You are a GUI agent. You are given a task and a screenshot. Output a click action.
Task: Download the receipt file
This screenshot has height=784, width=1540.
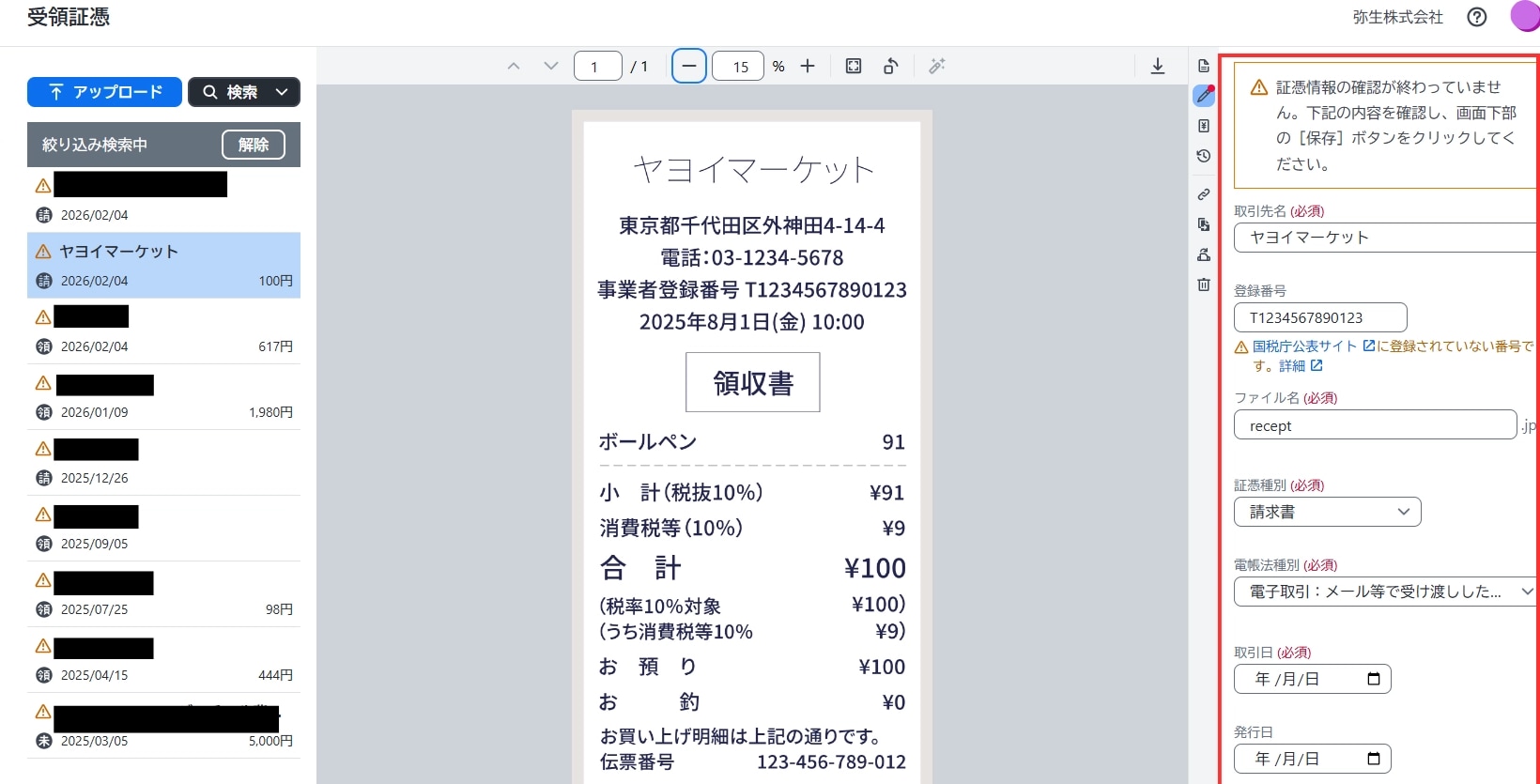pos(1158,66)
